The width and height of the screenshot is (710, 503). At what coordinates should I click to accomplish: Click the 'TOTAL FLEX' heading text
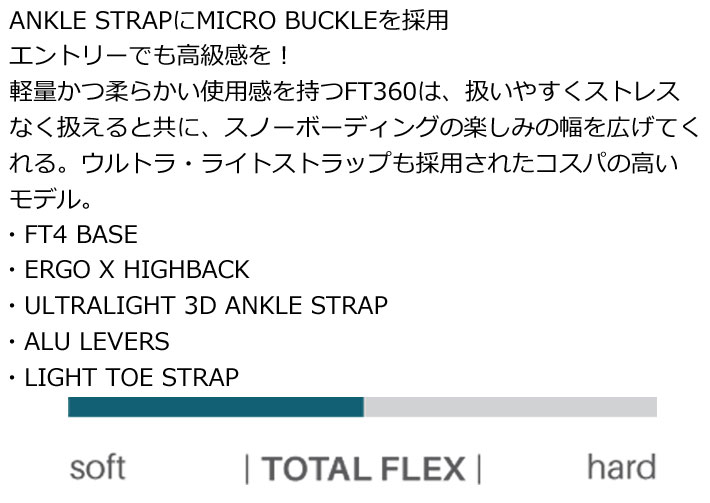[x=363, y=469]
